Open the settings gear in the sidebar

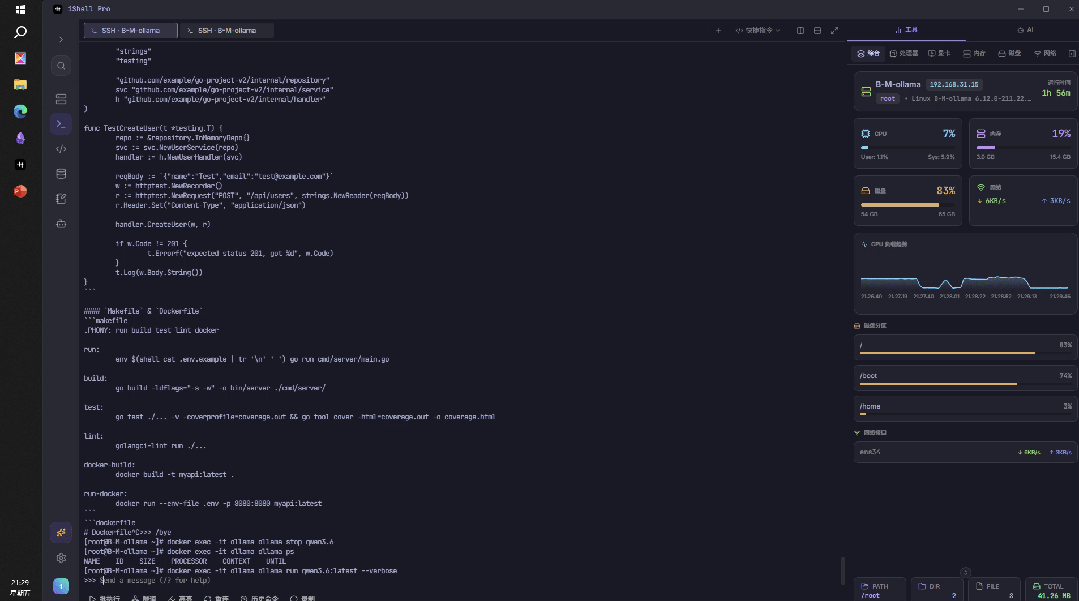(x=61, y=558)
